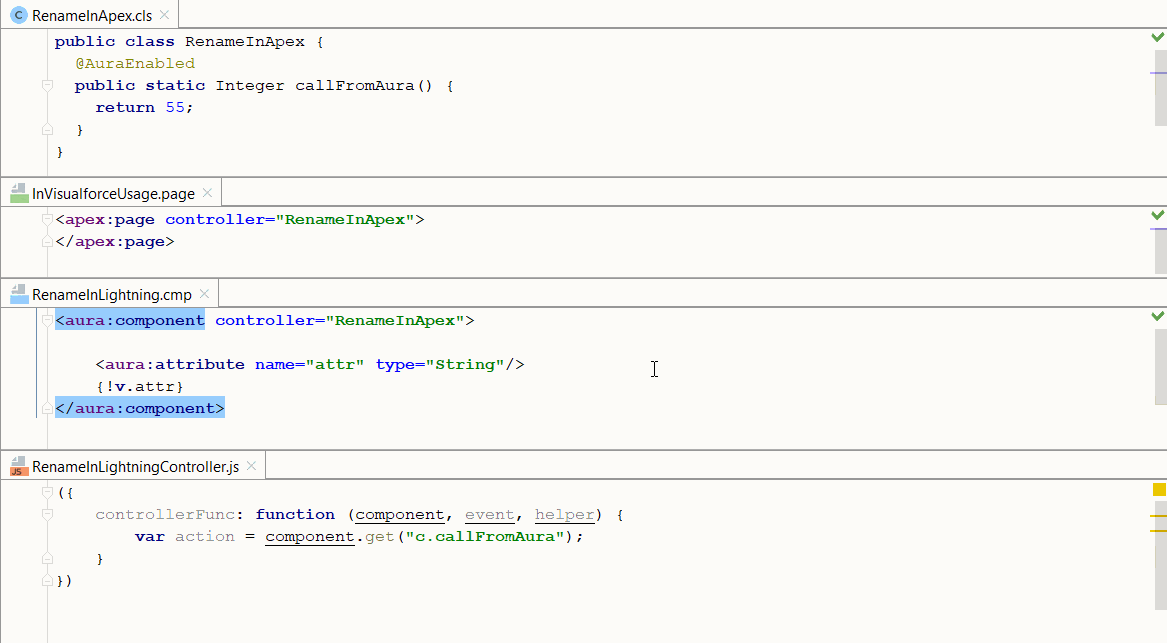Close the RenameInApex.cls tab
1167x643 pixels.
164,15
